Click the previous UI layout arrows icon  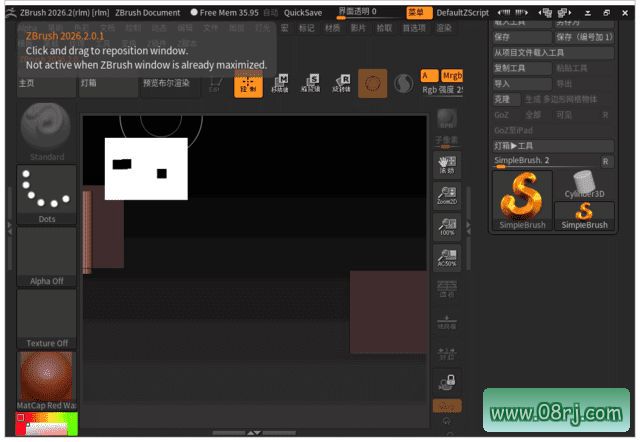point(504,13)
